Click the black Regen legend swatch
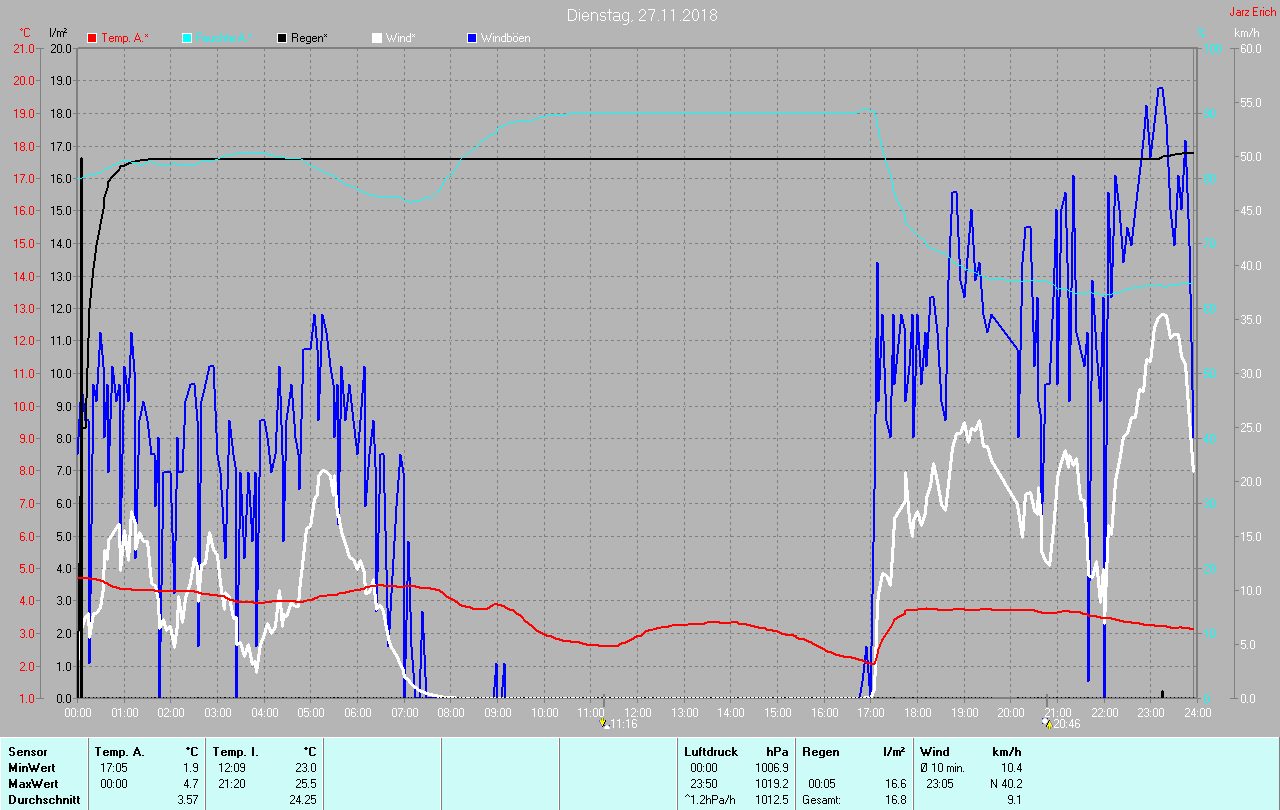1280x810 pixels. click(x=283, y=38)
